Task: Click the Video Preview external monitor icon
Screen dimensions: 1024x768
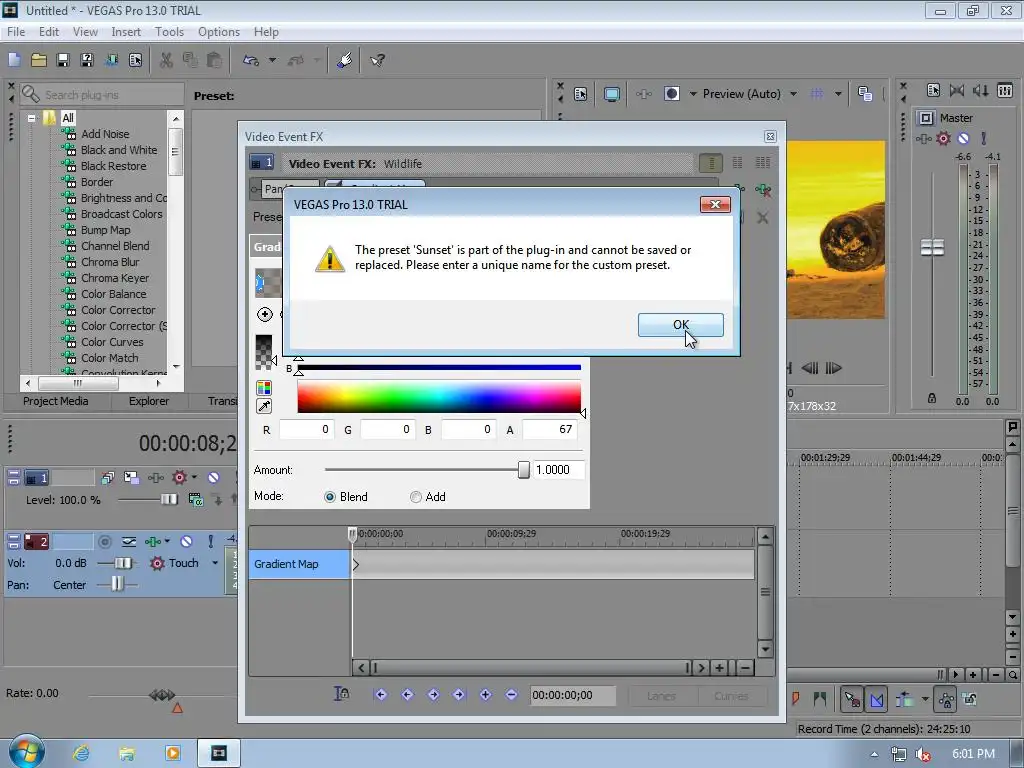Action: tap(611, 94)
